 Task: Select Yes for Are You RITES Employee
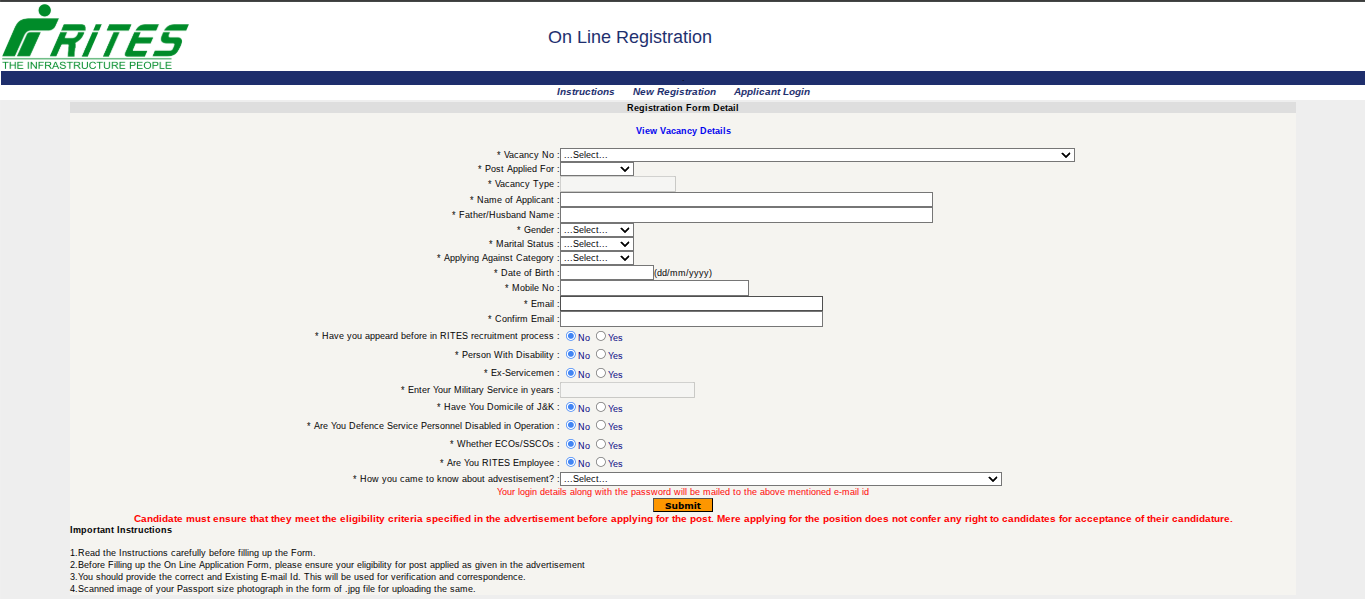pyautogui.click(x=601, y=462)
